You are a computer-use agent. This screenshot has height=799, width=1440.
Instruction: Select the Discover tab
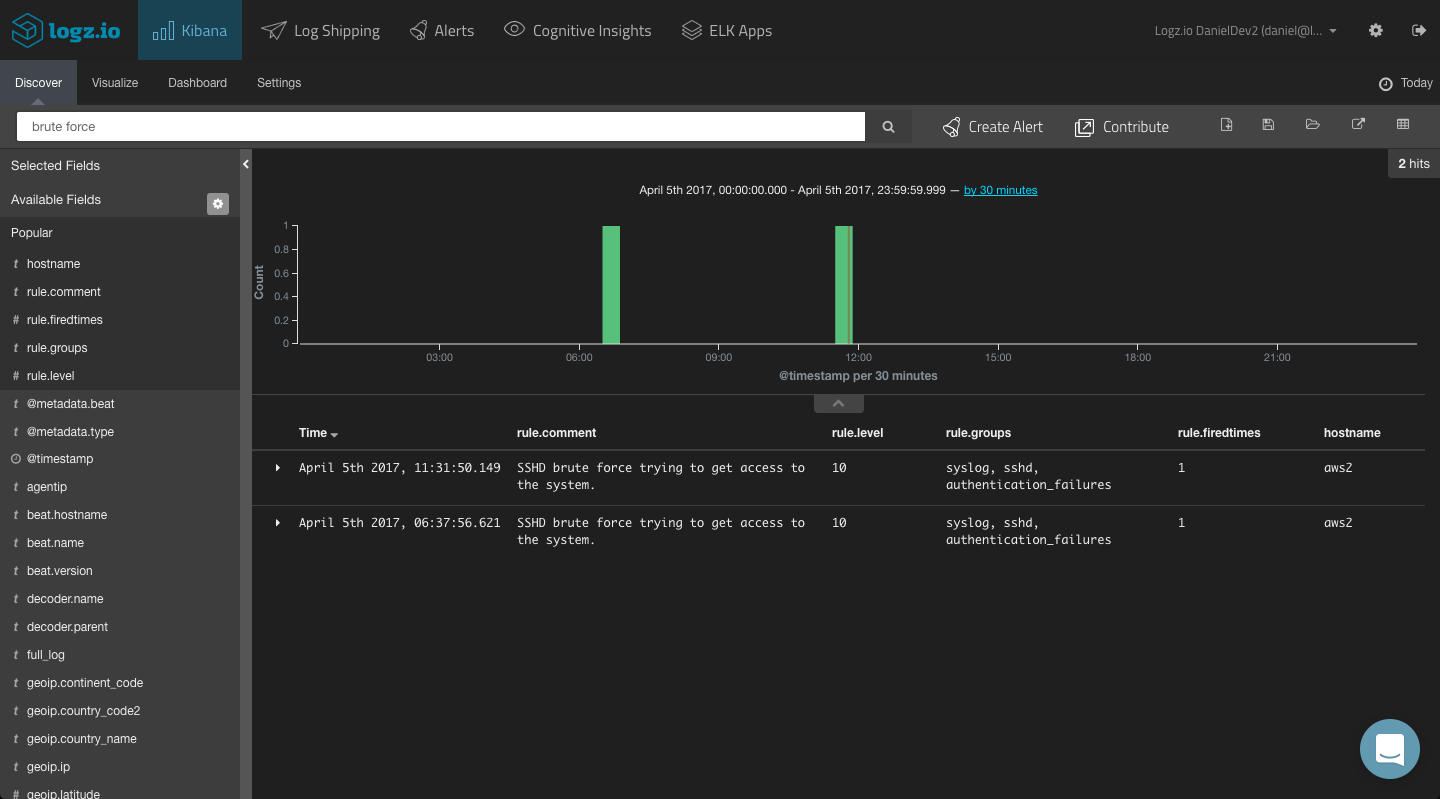(39, 83)
